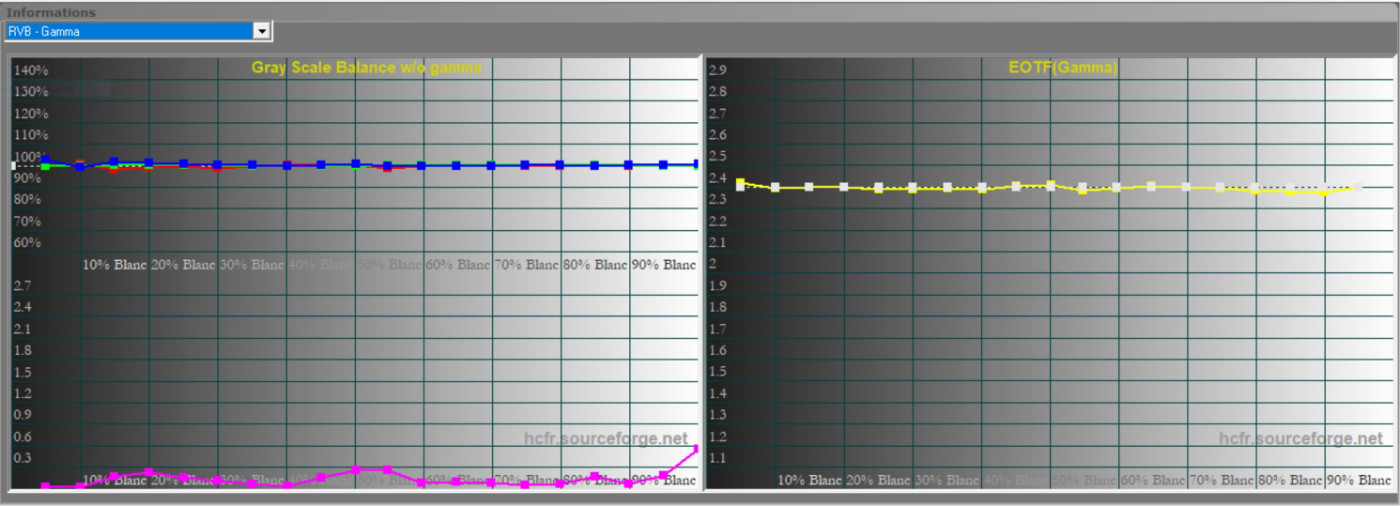
Task: Click hcfr.sourceforge.net watermark in left chart
Action: click(606, 439)
